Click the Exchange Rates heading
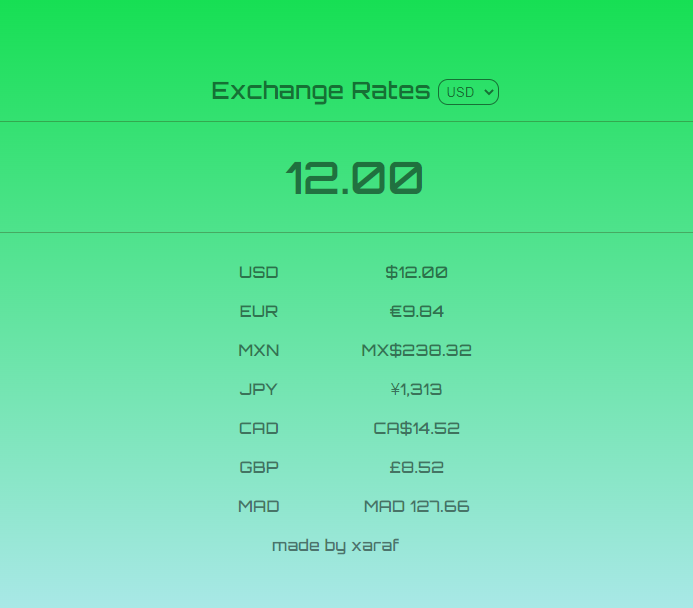693x608 pixels. (x=321, y=91)
